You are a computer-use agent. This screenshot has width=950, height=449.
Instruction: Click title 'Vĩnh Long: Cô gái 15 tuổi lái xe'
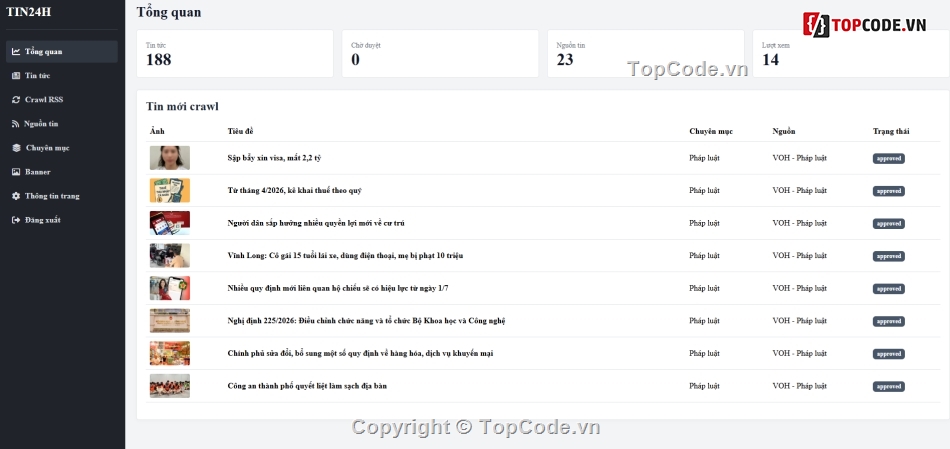[345, 256]
